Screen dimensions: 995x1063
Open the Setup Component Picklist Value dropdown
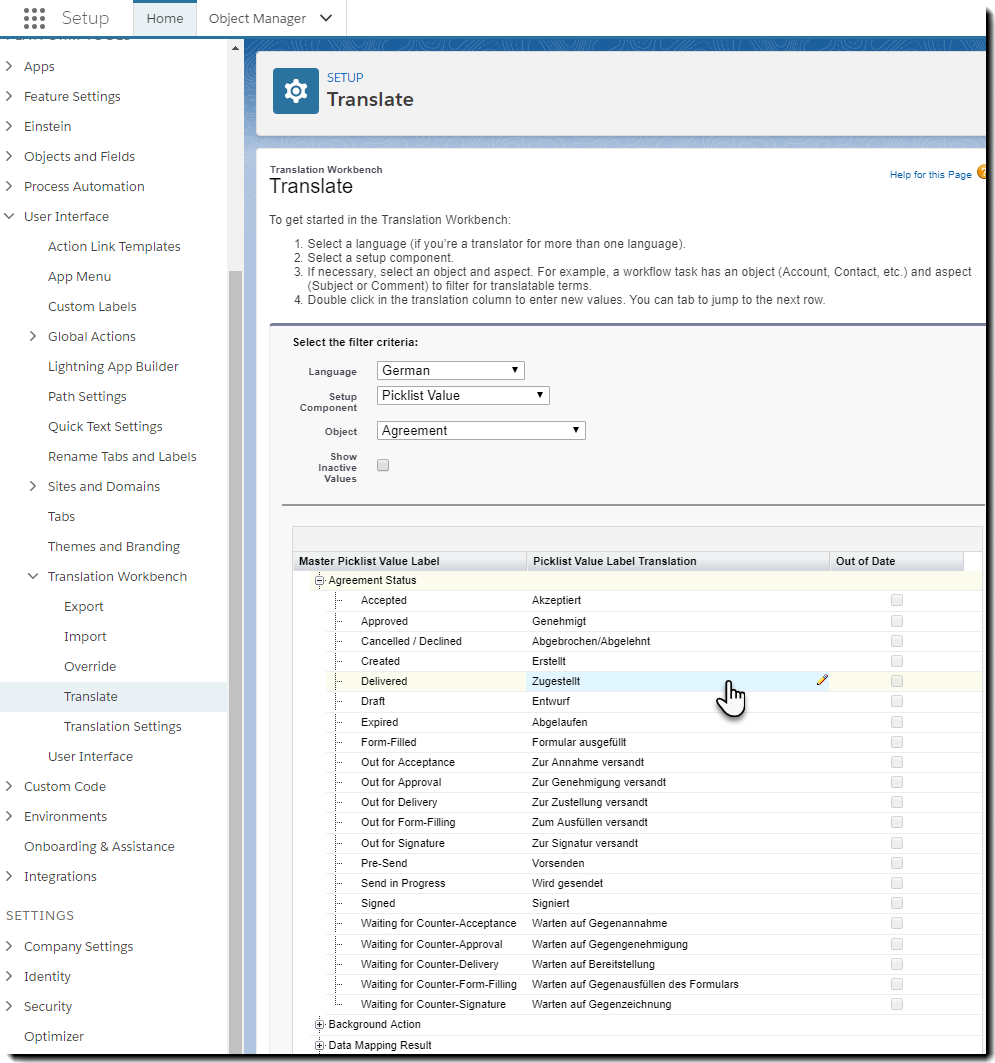(463, 395)
